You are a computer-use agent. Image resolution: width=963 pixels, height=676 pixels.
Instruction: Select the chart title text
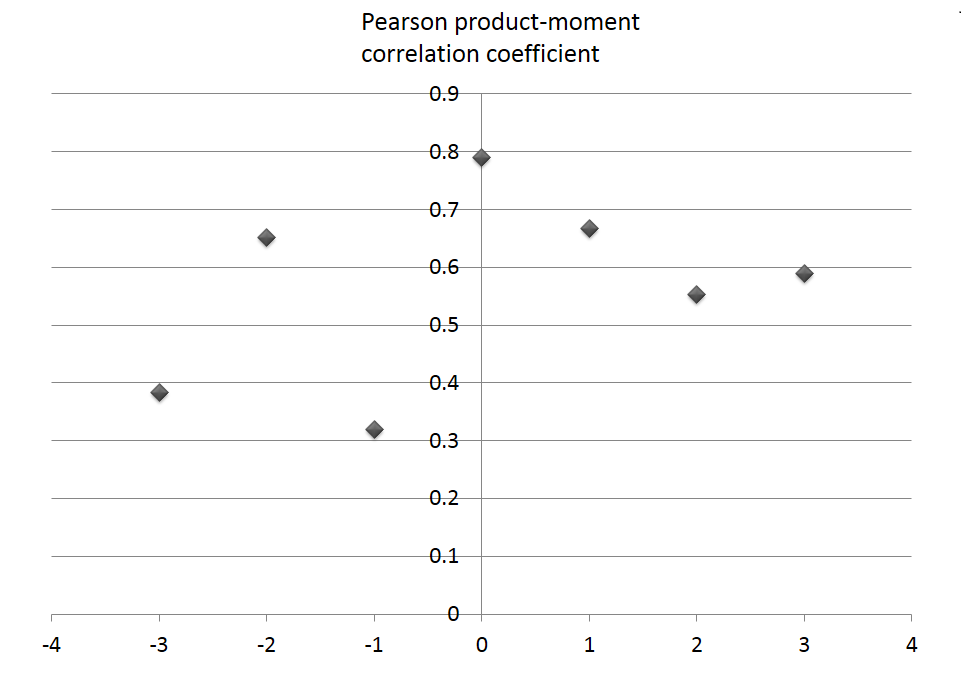point(500,38)
